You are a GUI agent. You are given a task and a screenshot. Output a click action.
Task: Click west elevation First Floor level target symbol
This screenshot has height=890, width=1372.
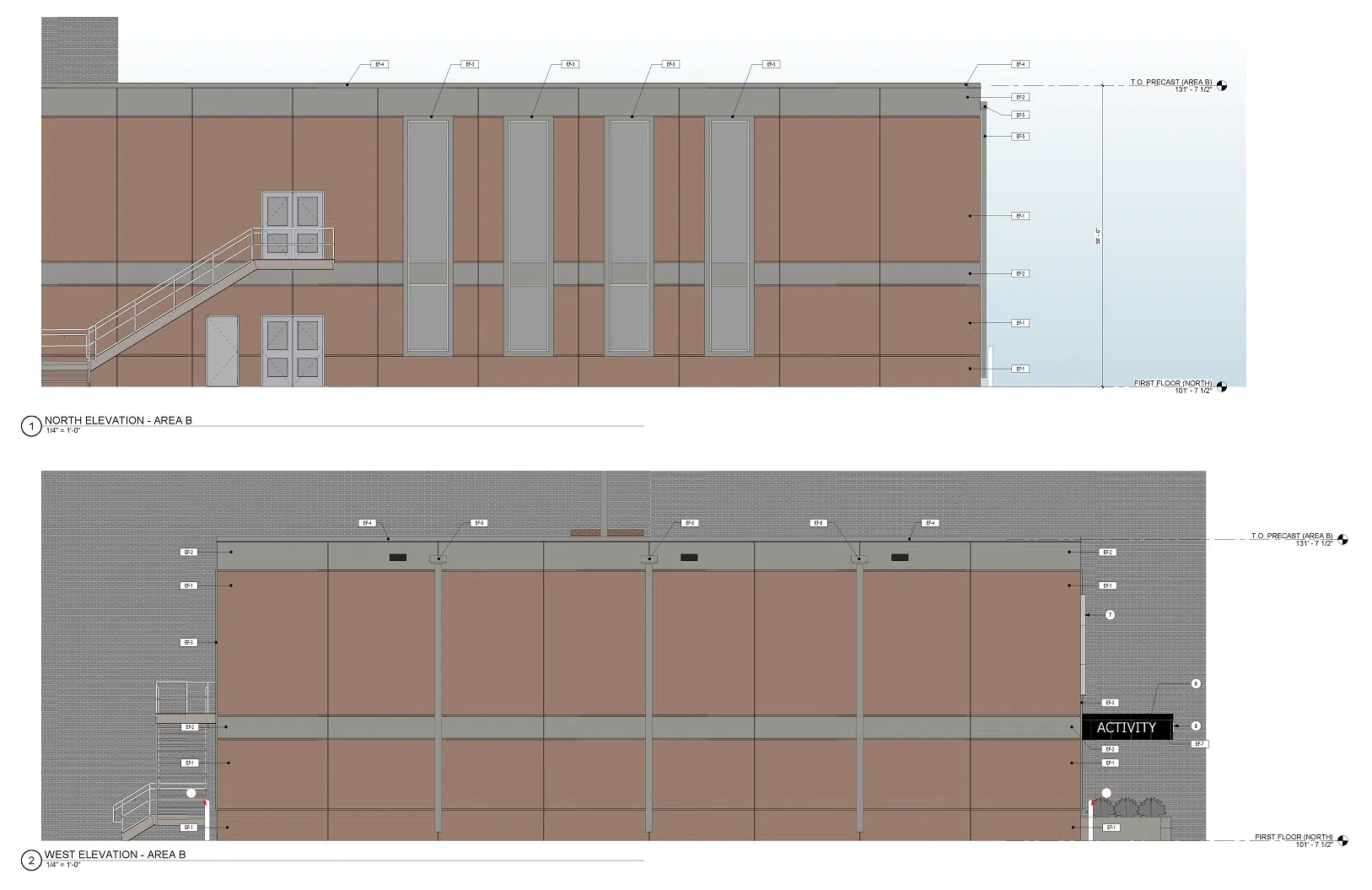point(1342,841)
